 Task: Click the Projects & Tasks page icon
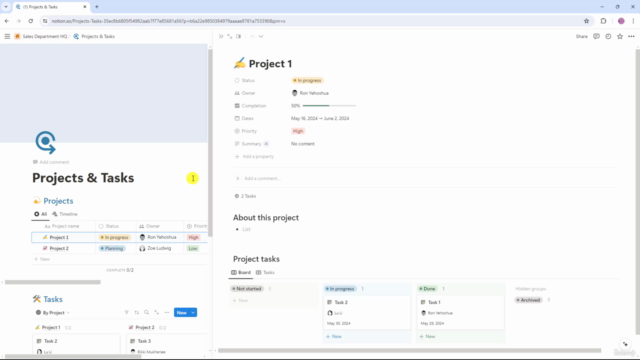pyautogui.click(x=45, y=142)
